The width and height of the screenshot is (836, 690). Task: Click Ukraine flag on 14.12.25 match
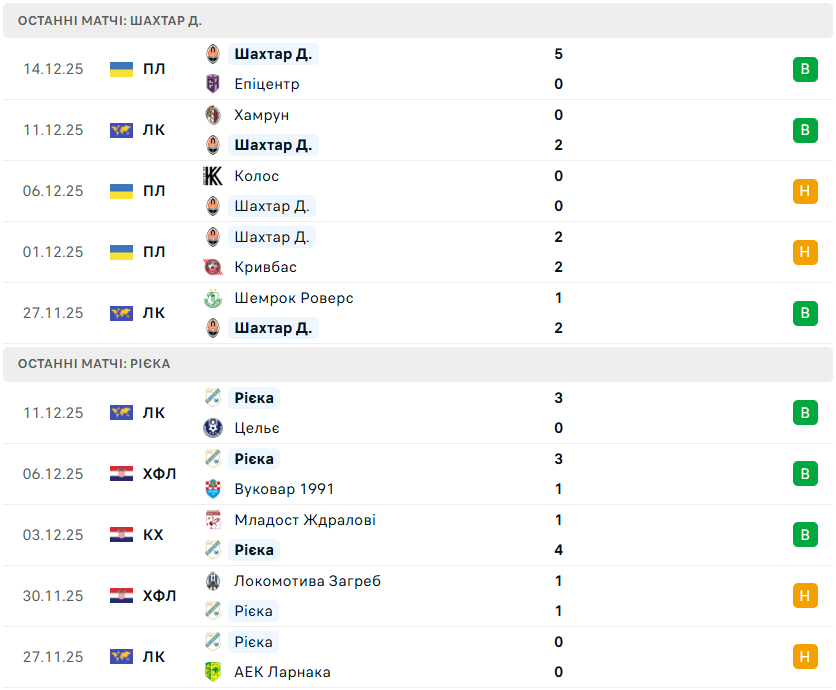pyautogui.click(x=121, y=69)
